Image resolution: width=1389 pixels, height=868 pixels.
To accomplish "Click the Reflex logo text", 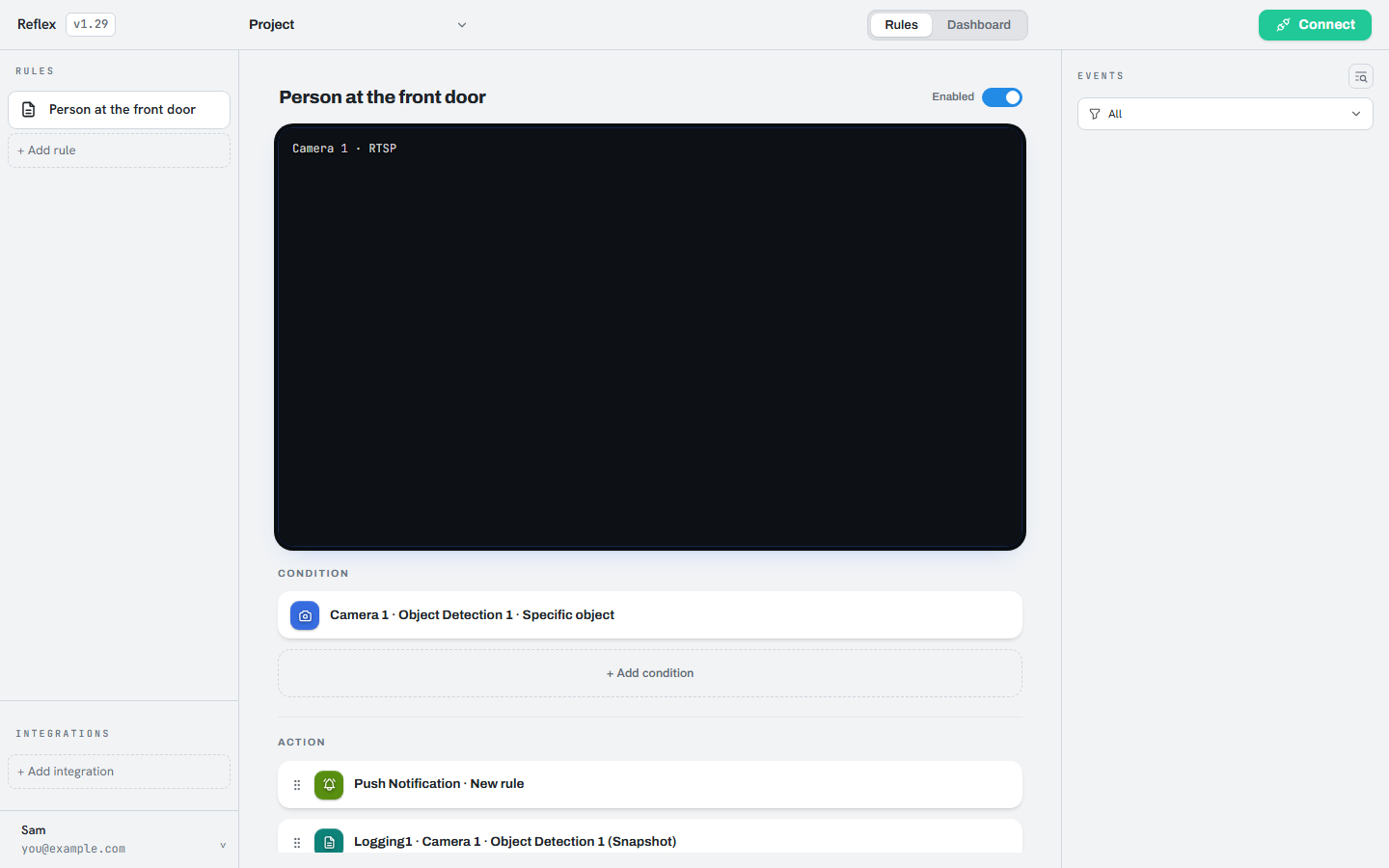I will pyautogui.click(x=37, y=24).
